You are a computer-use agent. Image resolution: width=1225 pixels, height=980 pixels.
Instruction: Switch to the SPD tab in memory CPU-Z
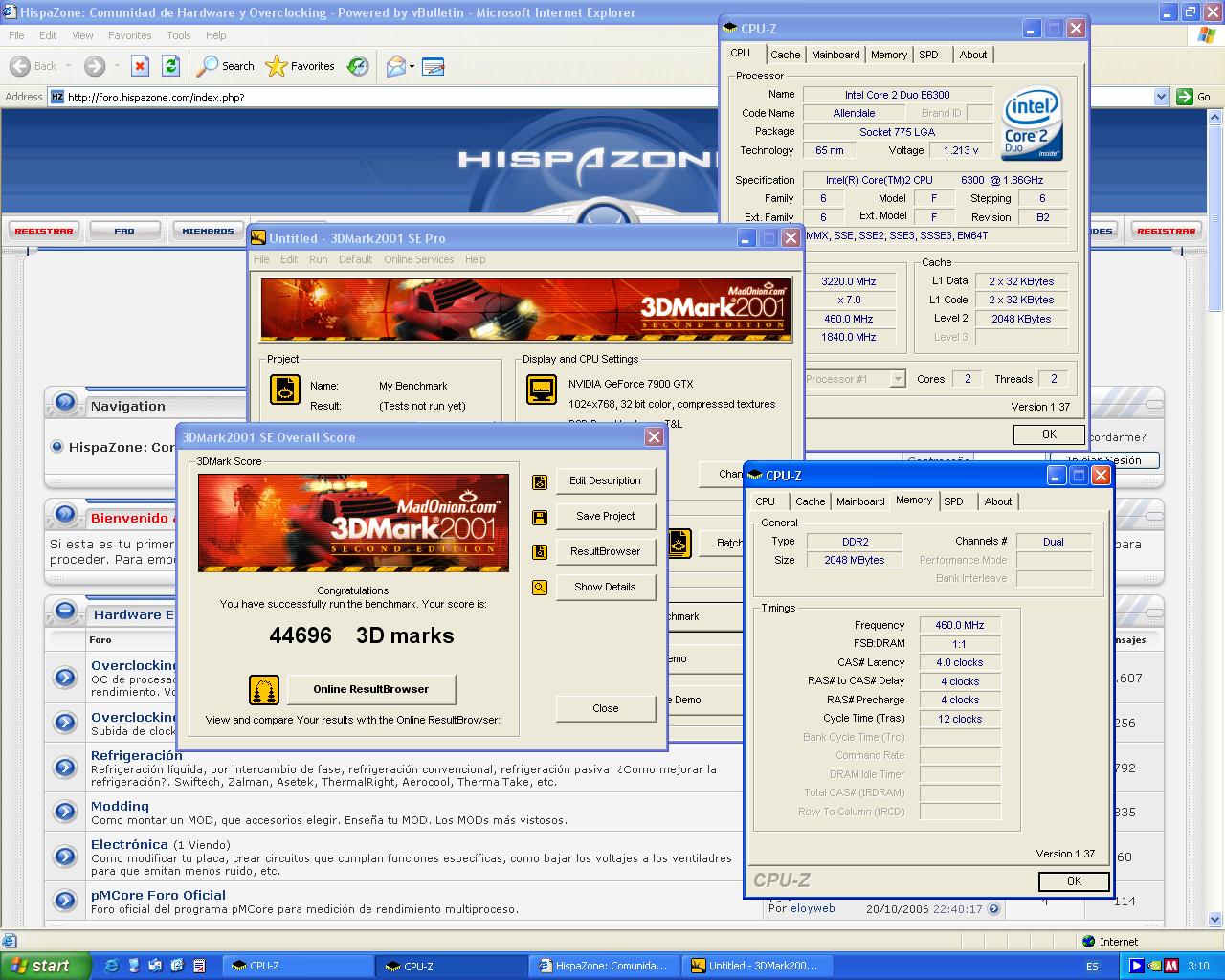pyautogui.click(x=953, y=501)
